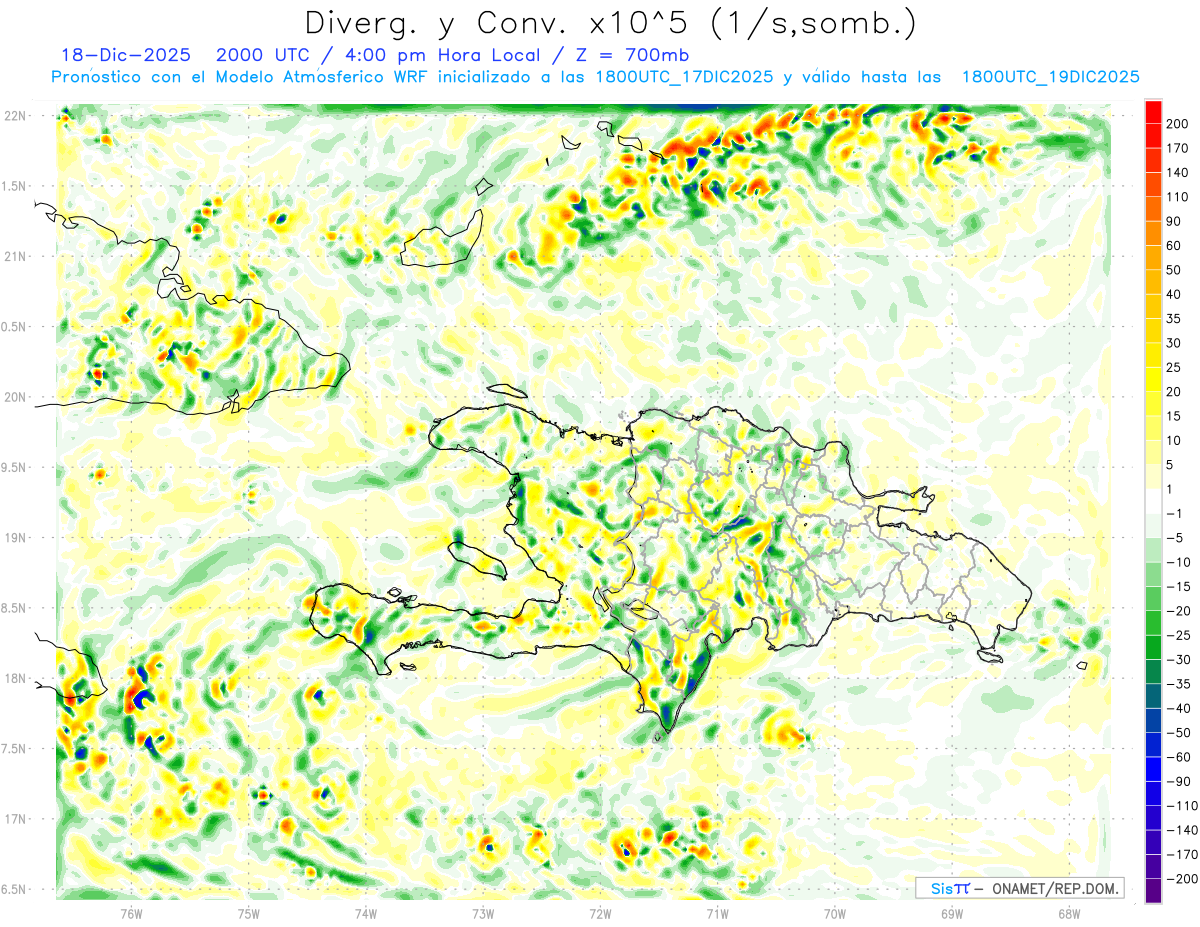
Task: Click the '-20' colorbar value
Action: click(1180, 610)
